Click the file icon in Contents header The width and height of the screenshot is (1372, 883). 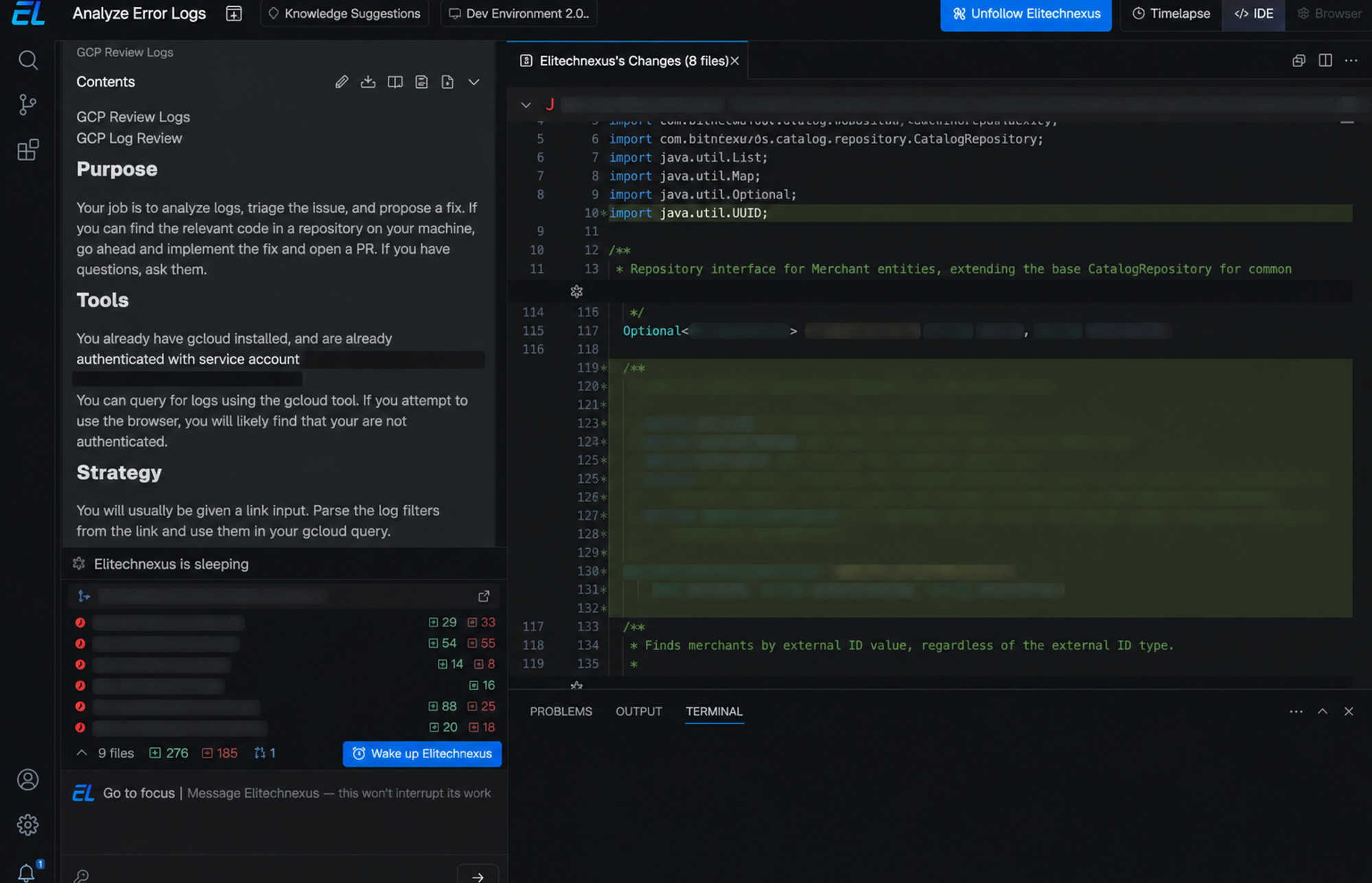(x=447, y=82)
